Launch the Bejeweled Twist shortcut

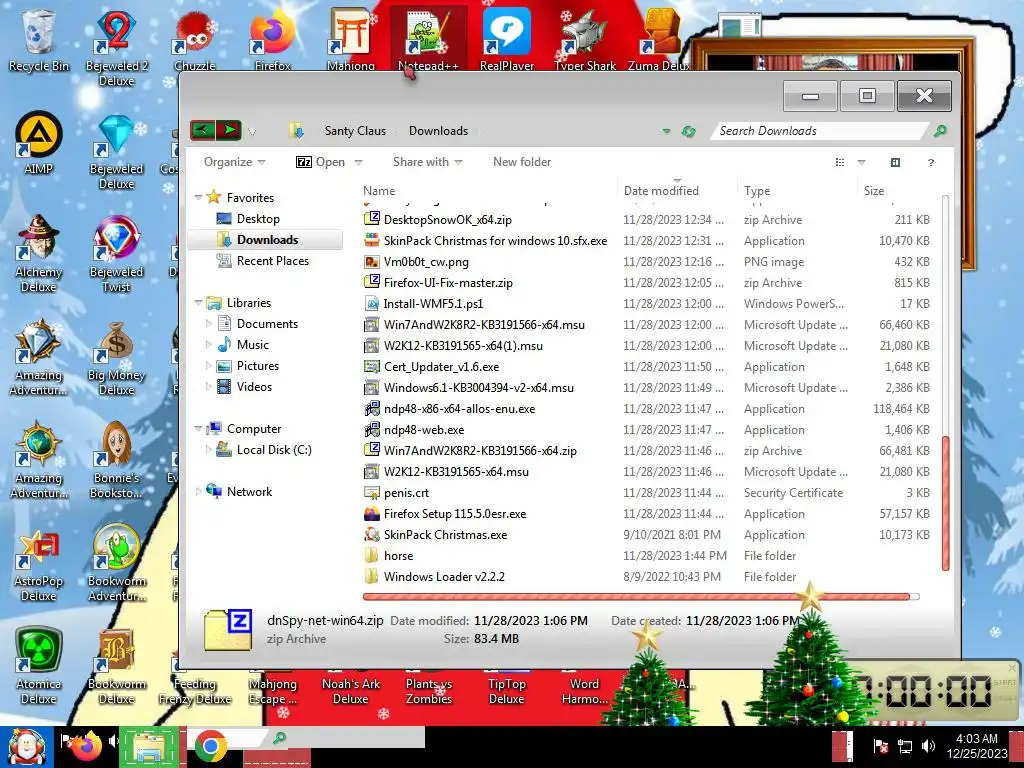116,253
